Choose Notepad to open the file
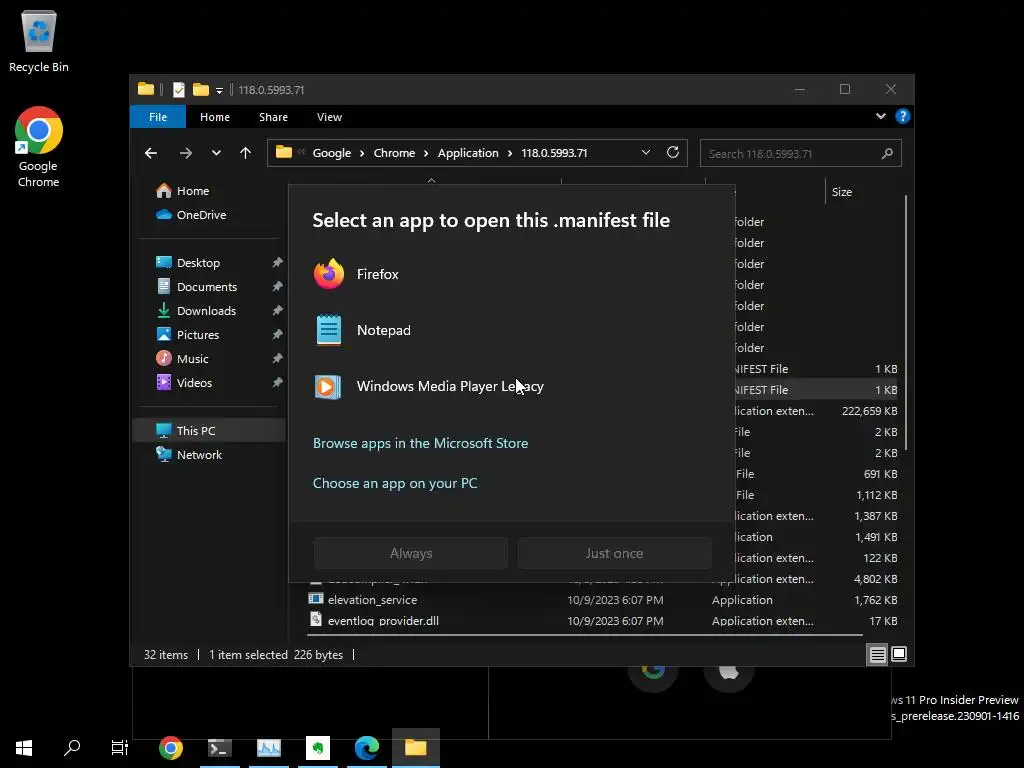The image size is (1024, 768). pos(511,330)
